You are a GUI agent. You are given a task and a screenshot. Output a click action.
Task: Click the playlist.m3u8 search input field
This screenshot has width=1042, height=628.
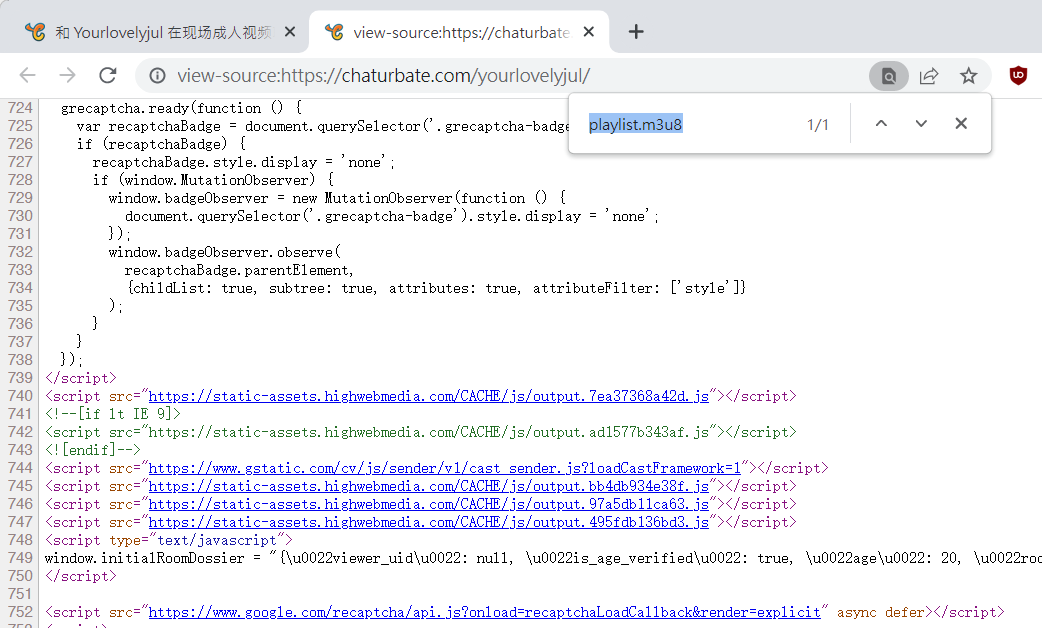tap(700, 123)
